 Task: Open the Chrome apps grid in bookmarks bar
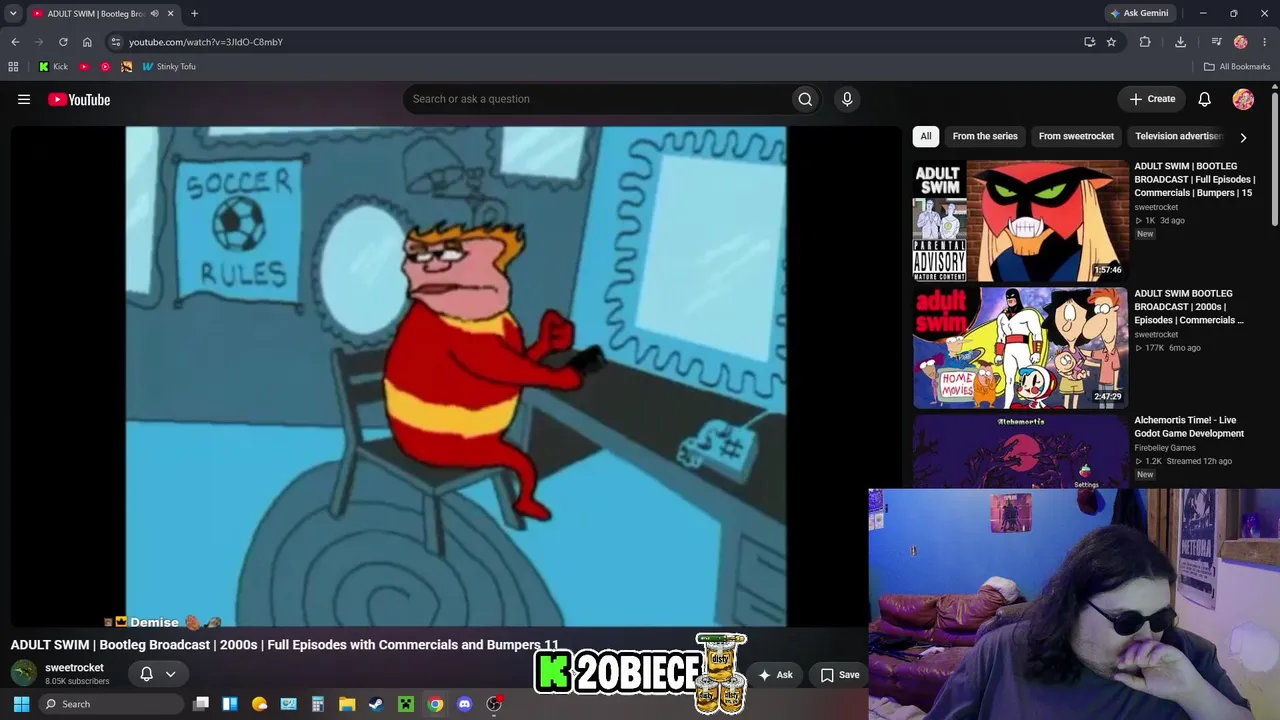click(13, 67)
